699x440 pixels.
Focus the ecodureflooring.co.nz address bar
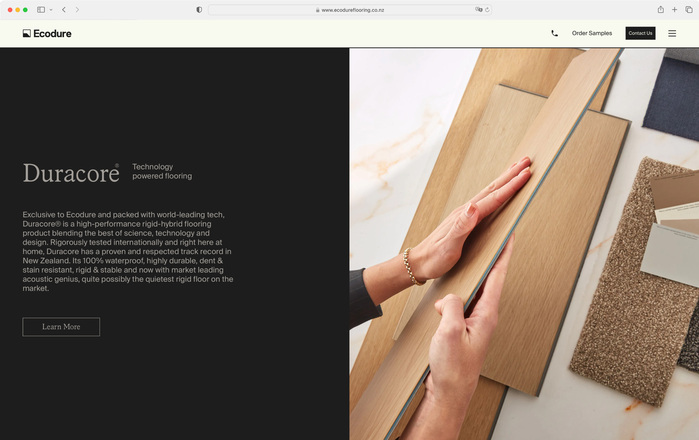pyautogui.click(x=350, y=9)
